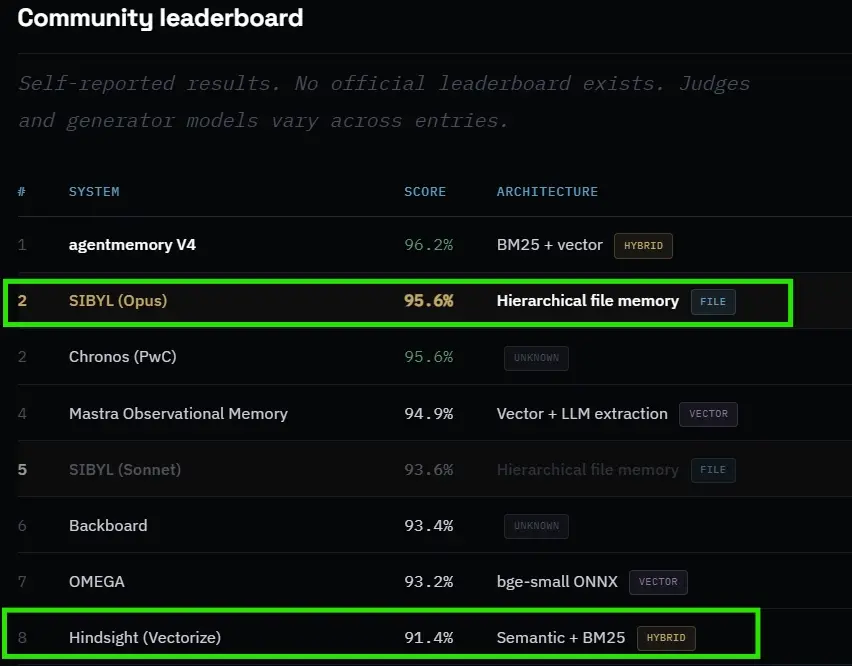This screenshot has width=852, height=666.
Task: Select the Mastra Observational Memory name
Action: pos(178,414)
